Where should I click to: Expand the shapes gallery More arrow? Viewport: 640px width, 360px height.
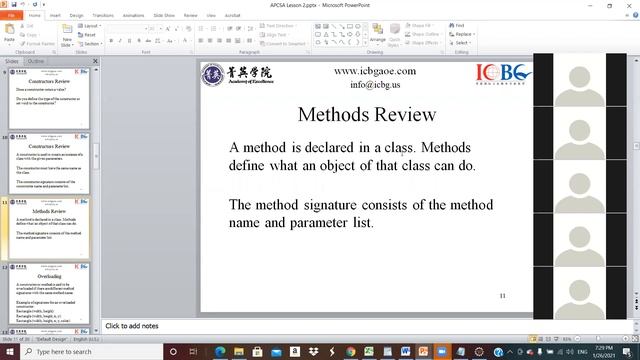pyautogui.click(x=365, y=42)
